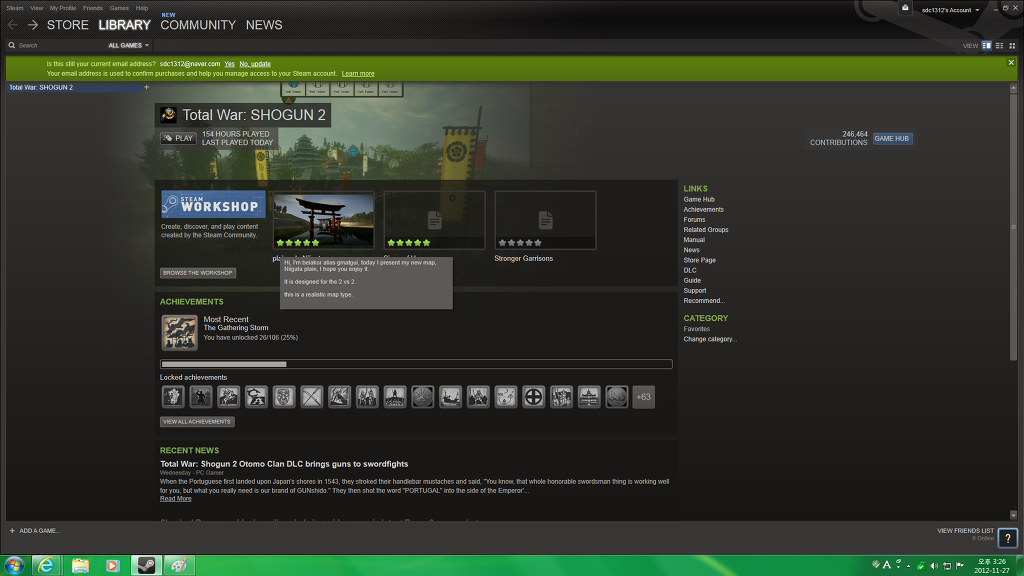Click the inbox notification envelope icon
The width and height of the screenshot is (1024, 576).
[x=905, y=8]
